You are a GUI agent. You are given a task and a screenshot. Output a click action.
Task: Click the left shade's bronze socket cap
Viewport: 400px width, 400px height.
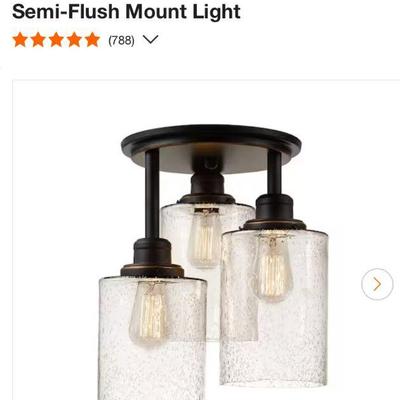coord(152,257)
